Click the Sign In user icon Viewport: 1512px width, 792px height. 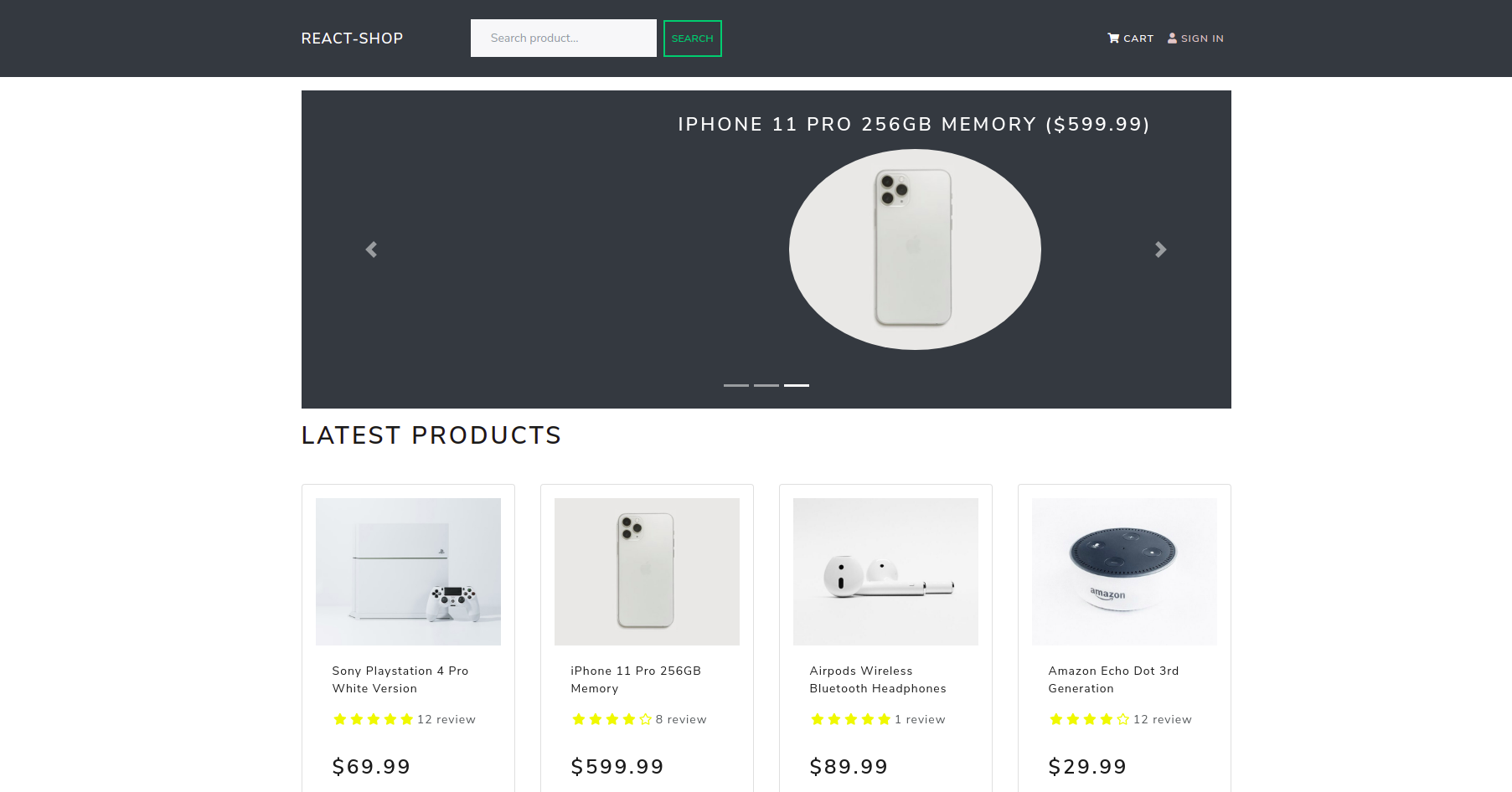coord(1172,39)
